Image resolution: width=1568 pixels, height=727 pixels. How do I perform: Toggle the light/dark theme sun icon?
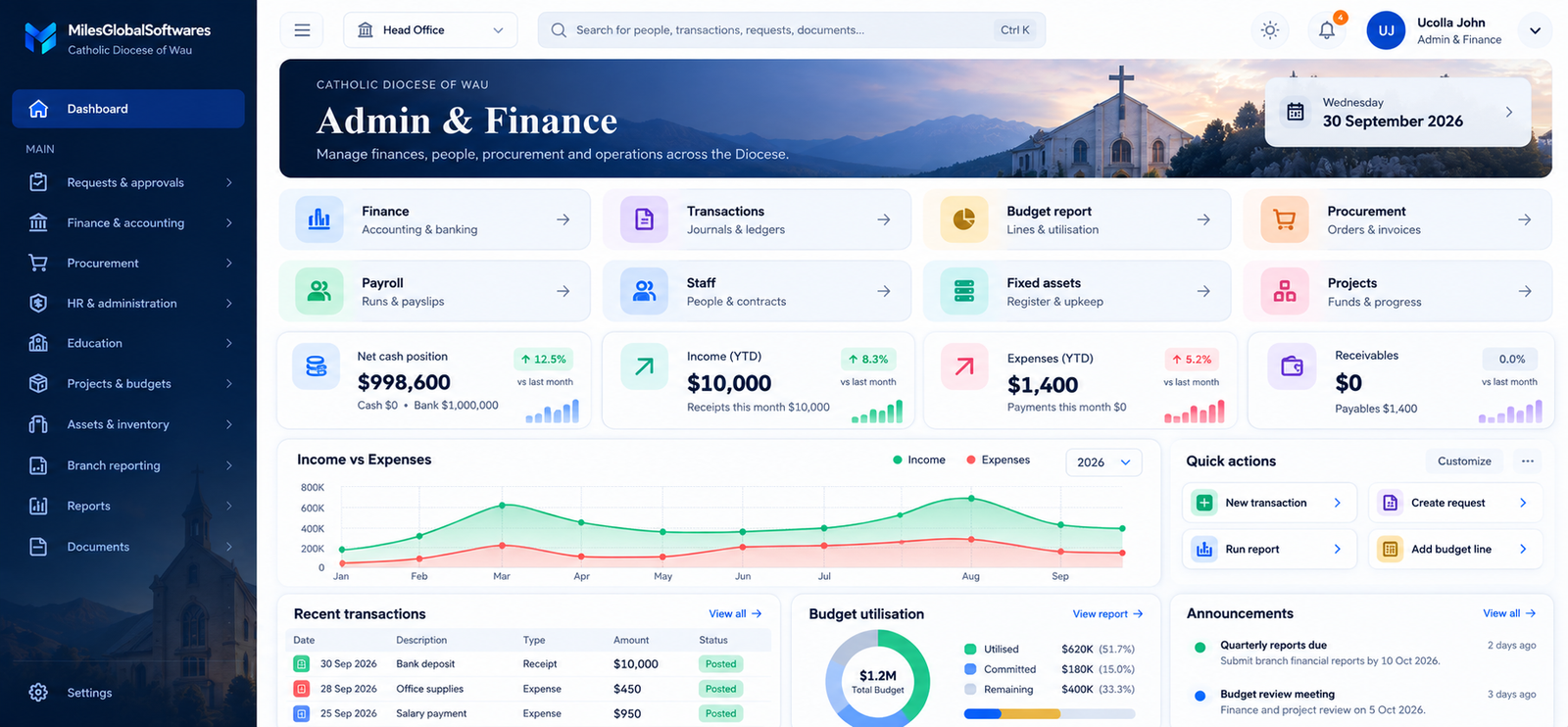pos(1270,30)
